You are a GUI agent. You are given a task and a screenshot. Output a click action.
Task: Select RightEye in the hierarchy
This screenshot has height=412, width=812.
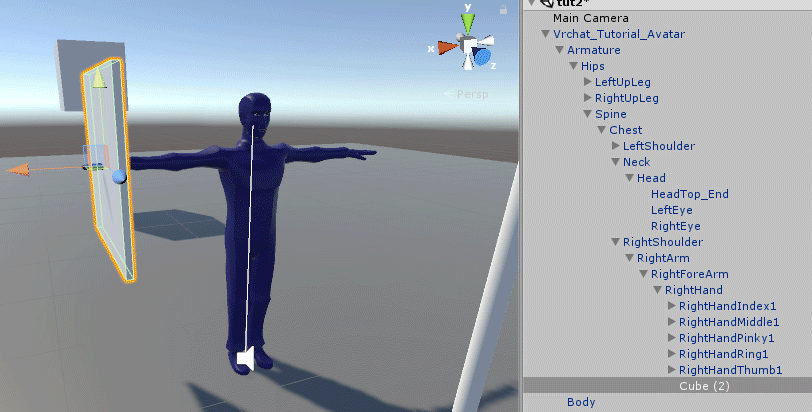(x=676, y=226)
